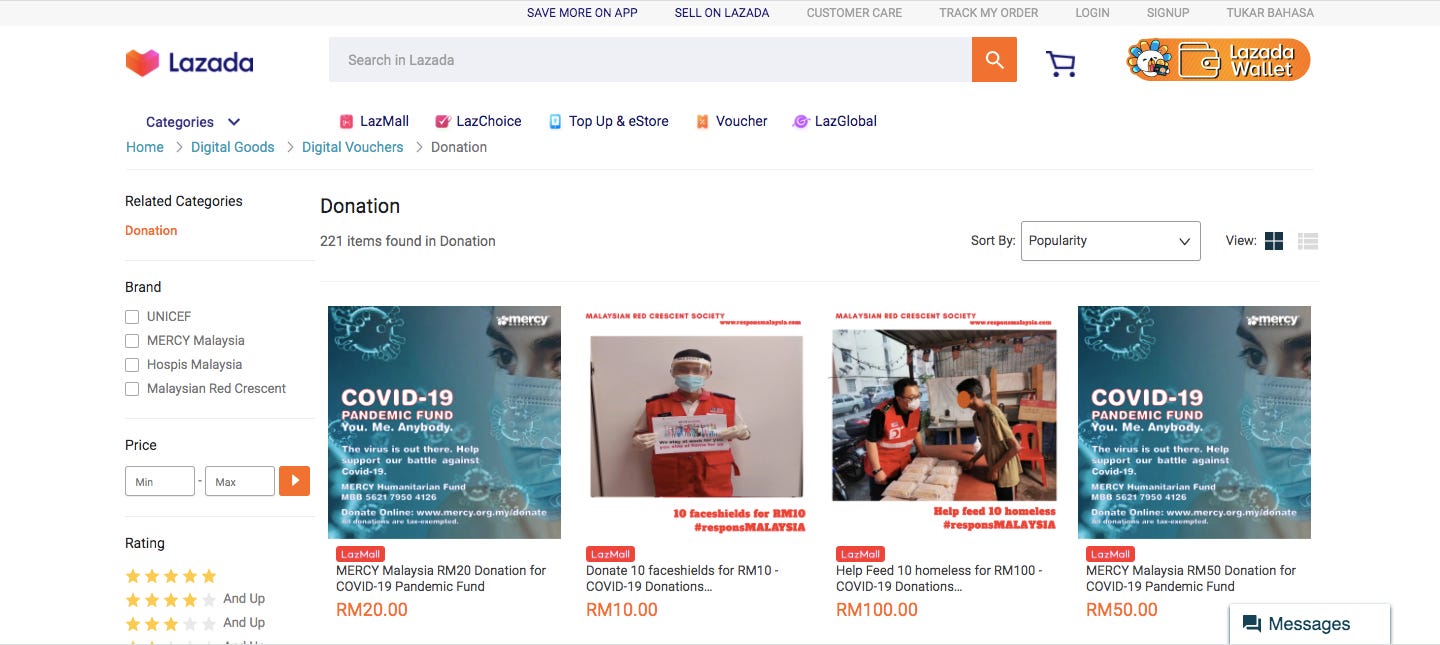Click the RM50.00 price
The image size is (1440, 645).
[1122, 610]
